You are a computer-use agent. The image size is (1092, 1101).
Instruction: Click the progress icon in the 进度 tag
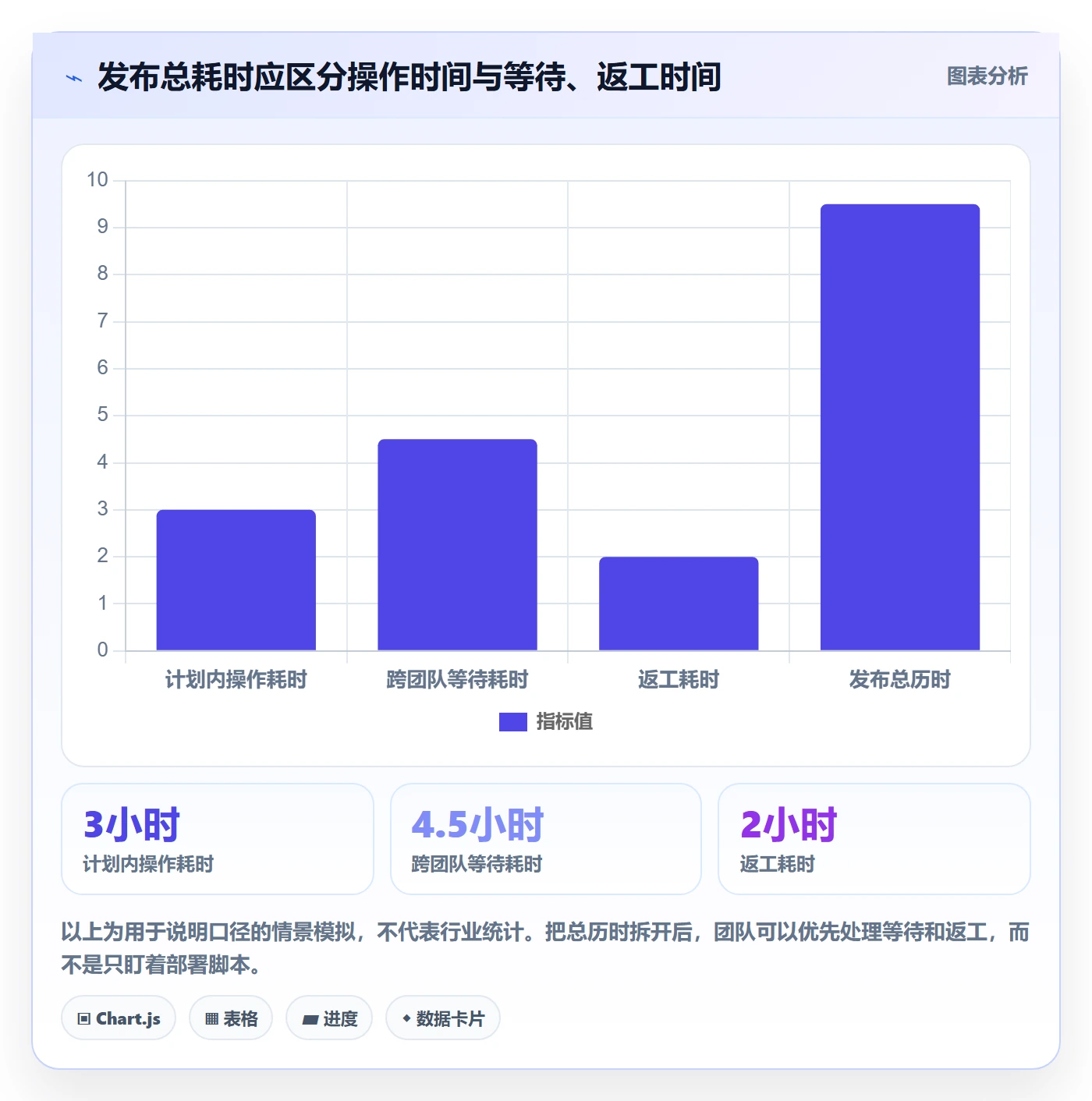(310, 1019)
